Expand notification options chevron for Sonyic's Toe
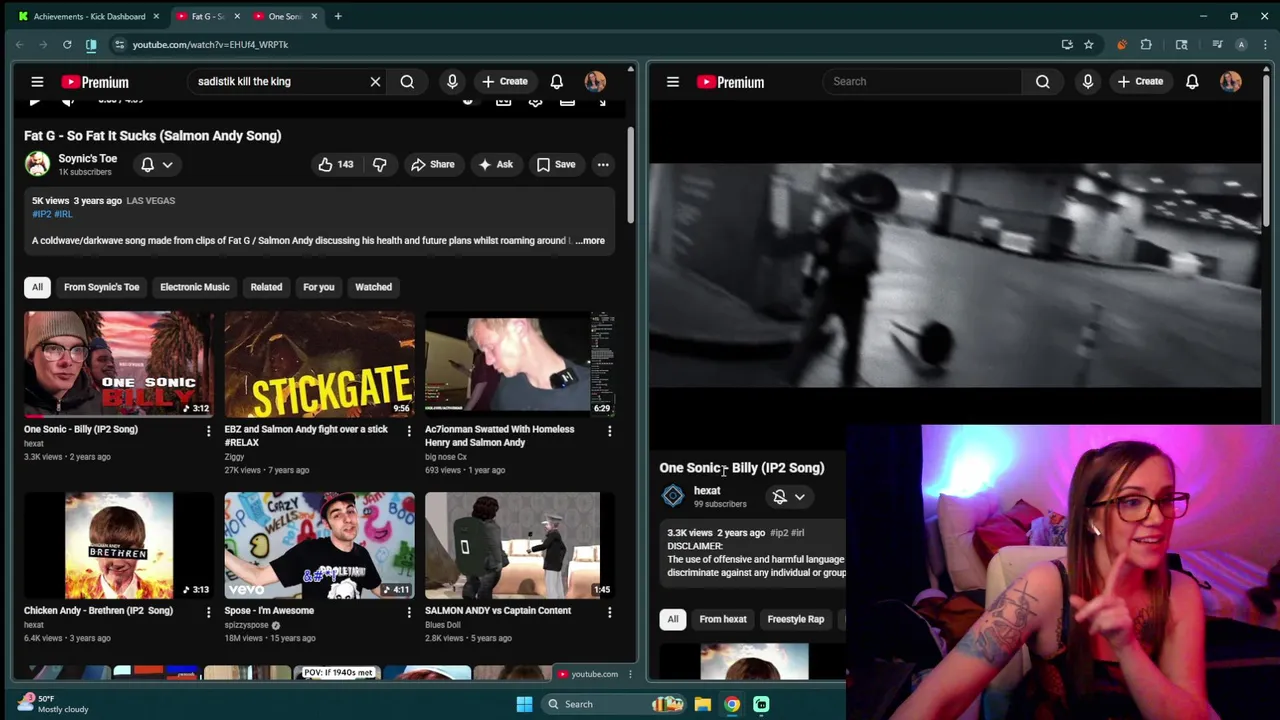This screenshot has width=1280, height=720. [168, 164]
